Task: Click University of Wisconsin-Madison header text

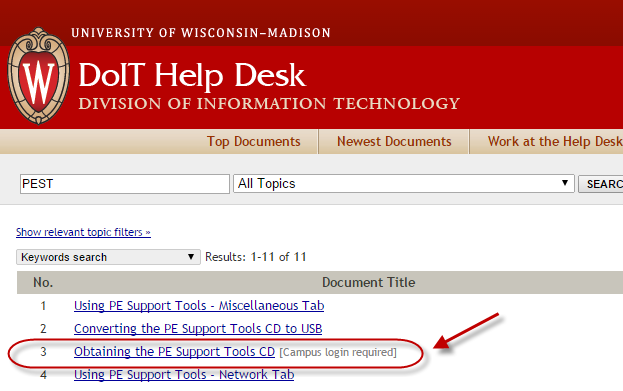Action: tap(201, 33)
